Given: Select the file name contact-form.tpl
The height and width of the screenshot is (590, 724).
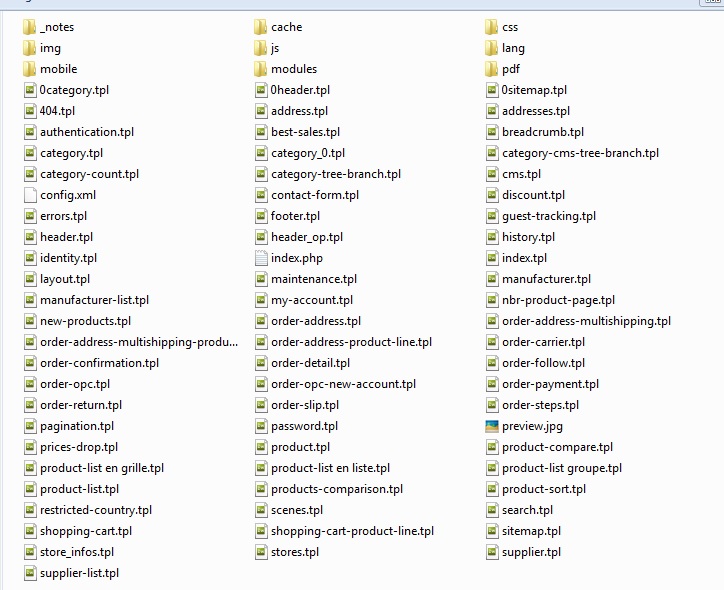Looking at the screenshot, I should pyautogui.click(x=315, y=195).
